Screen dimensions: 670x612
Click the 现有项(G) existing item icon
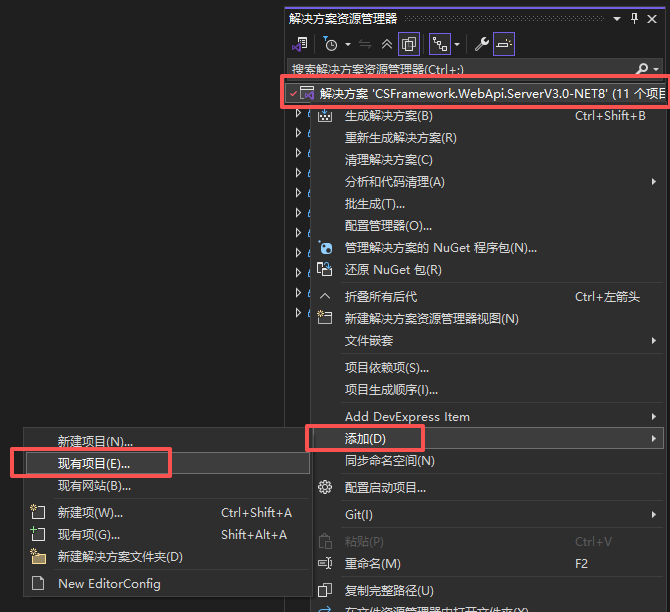point(38,534)
